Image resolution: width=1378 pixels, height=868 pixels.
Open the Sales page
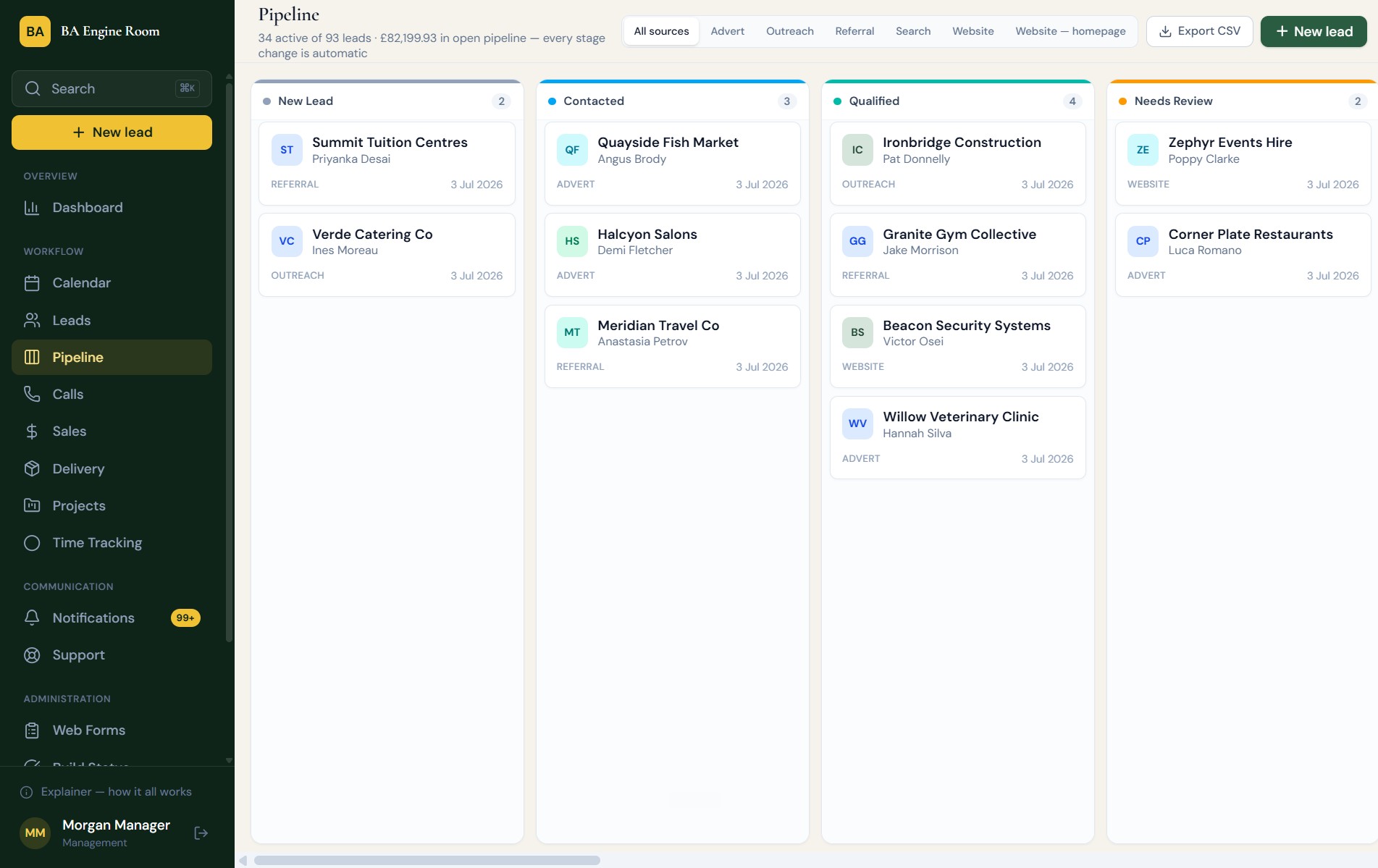112,431
